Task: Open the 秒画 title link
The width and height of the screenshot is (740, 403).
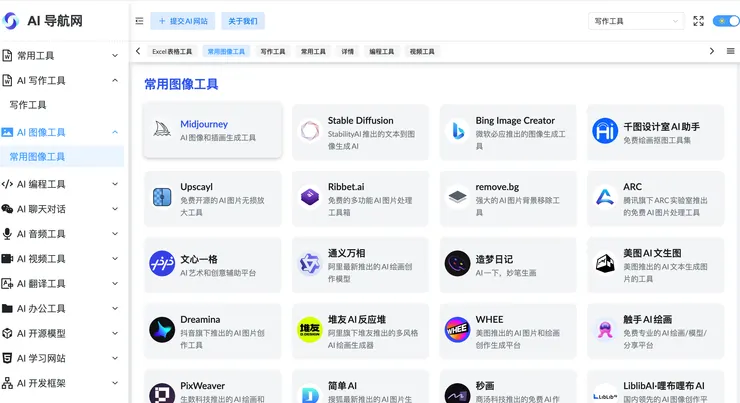Action: point(485,386)
